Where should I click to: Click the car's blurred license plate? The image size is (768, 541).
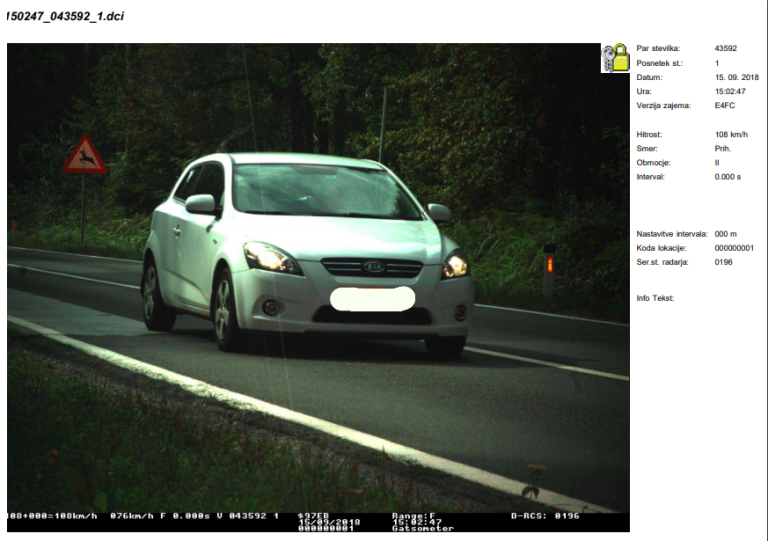click(x=371, y=298)
